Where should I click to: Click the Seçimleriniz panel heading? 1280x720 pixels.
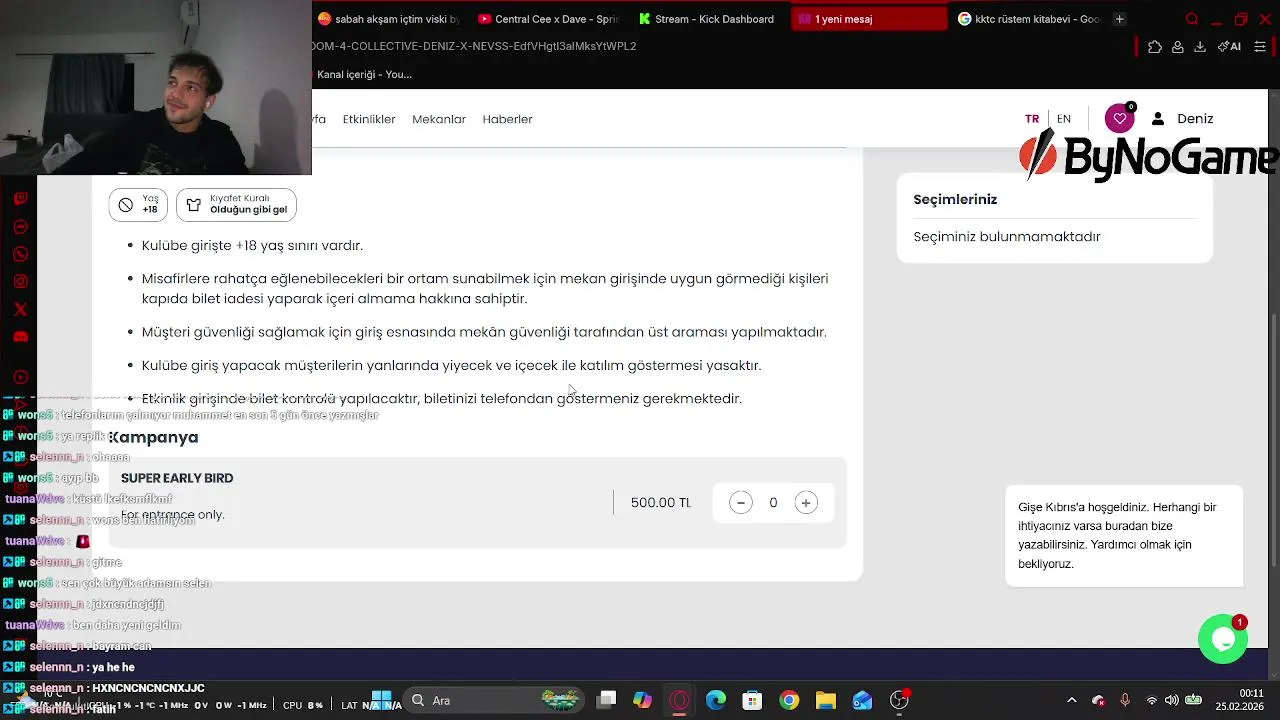pyautogui.click(x=955, y=199)
